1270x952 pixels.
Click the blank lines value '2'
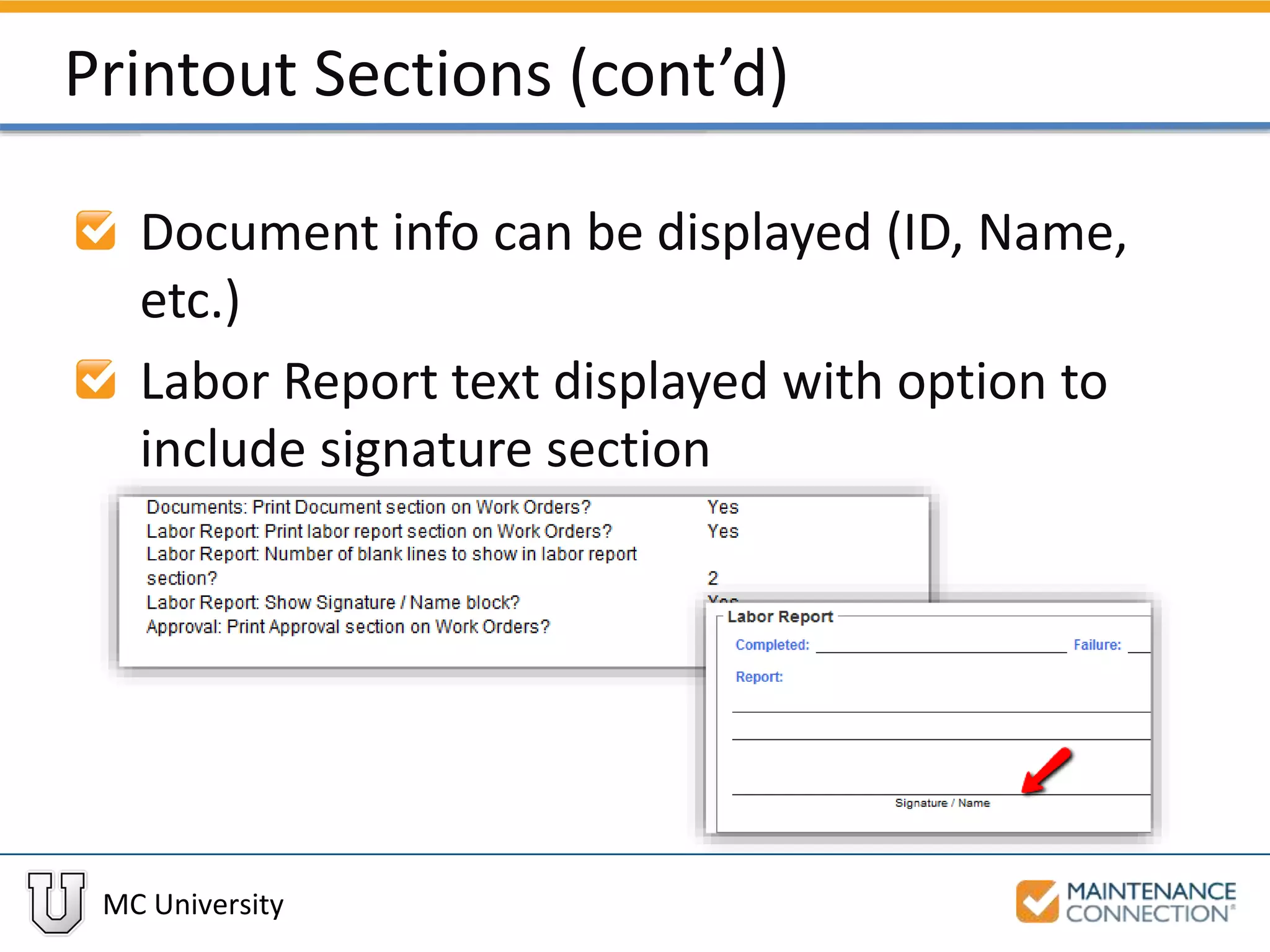tap(713, 578)
